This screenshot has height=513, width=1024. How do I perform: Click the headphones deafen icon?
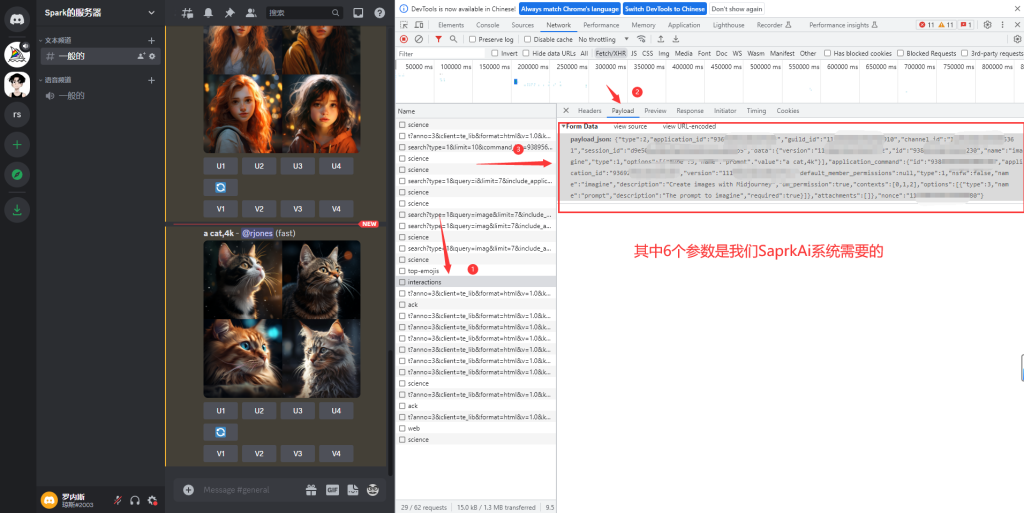pos(135,500)
